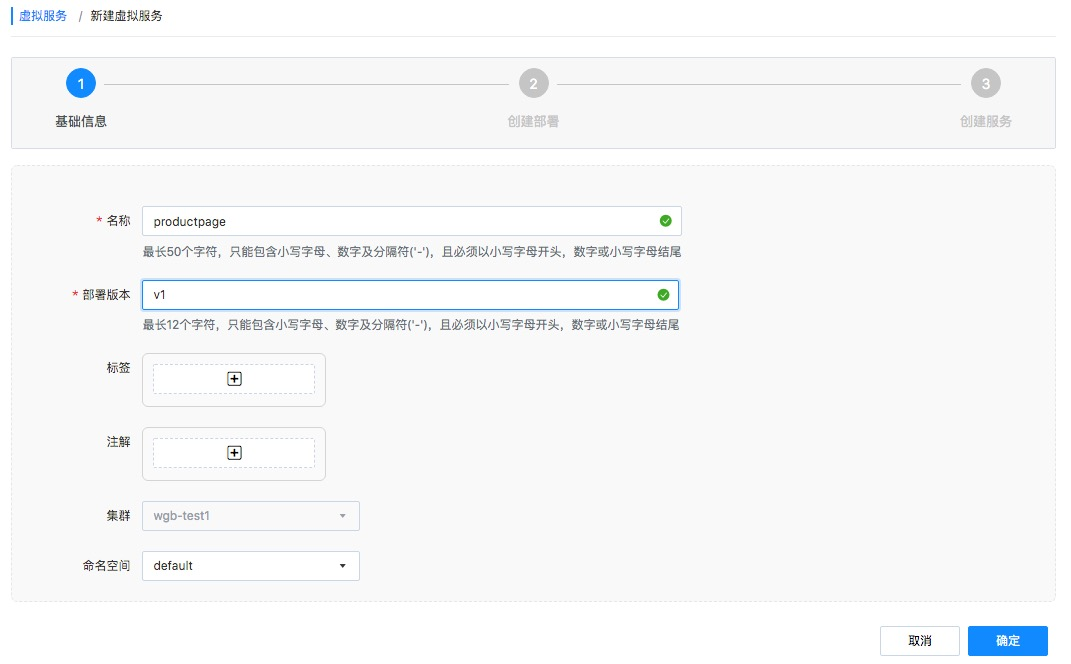Select step 1 circle labeled 基础信息

81,83
